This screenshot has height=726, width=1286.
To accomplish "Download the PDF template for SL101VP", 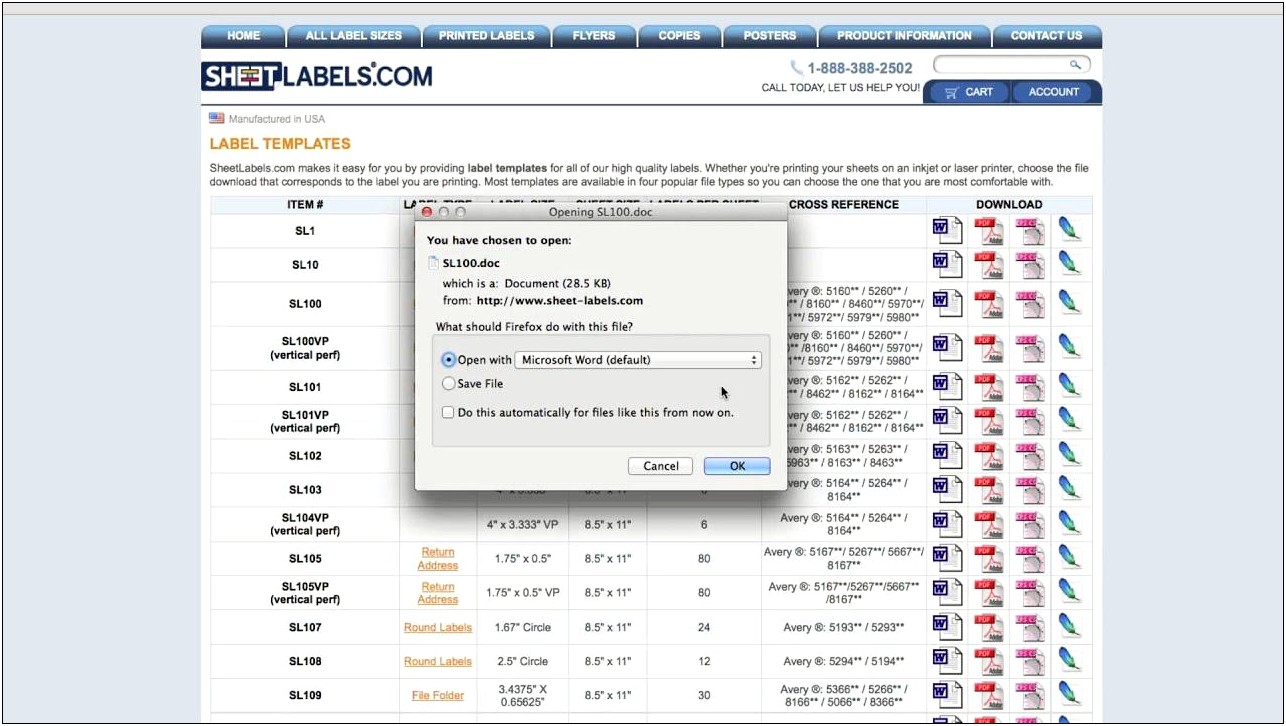I will pos(989,421).
